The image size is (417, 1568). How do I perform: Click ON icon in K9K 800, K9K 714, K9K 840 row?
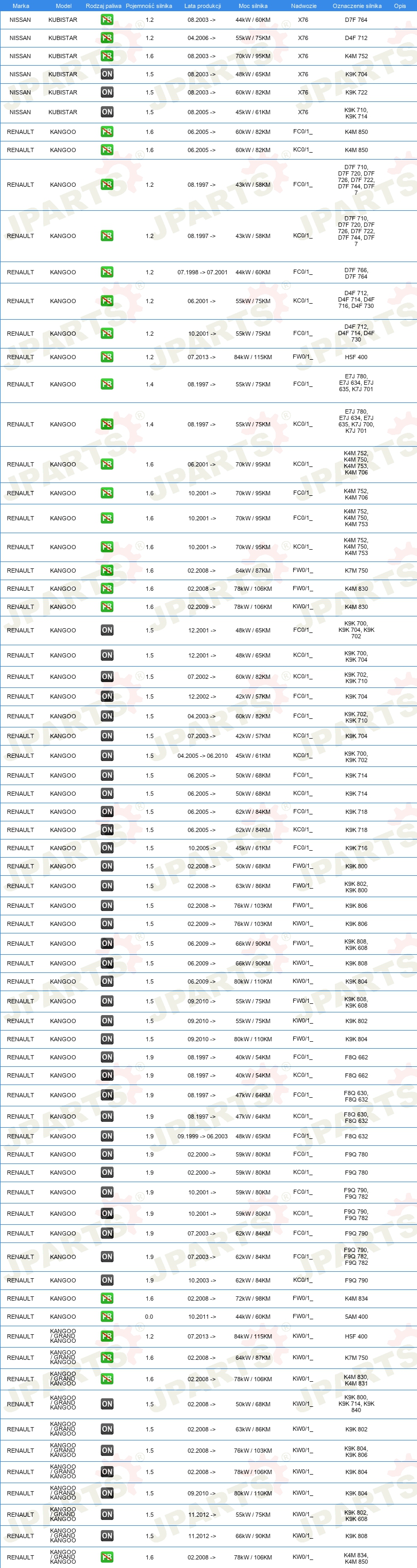[107, 1404]
